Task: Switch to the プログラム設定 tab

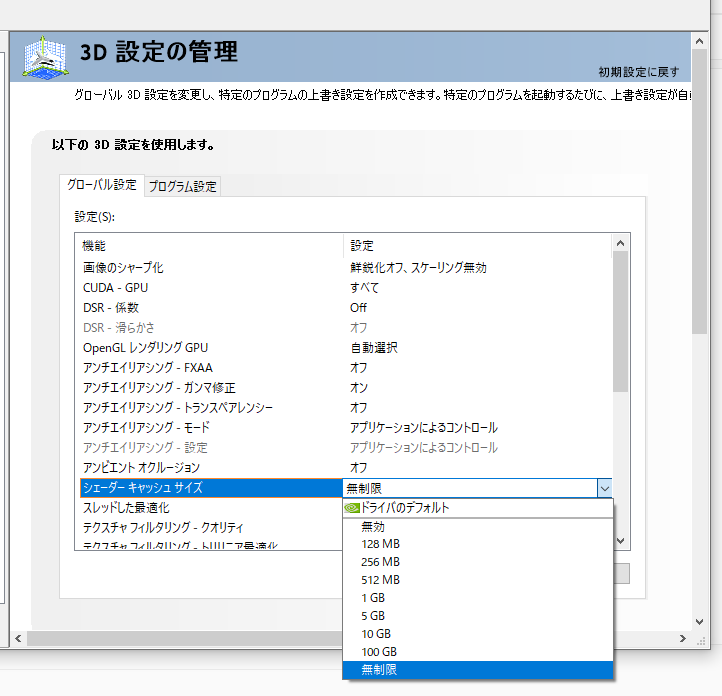Action: [182, 186]
